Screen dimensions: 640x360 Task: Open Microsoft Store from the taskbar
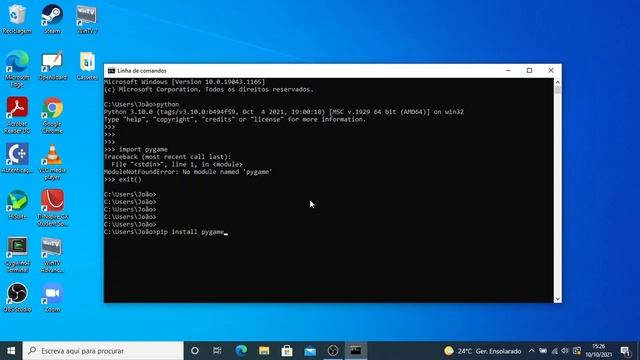287,351
